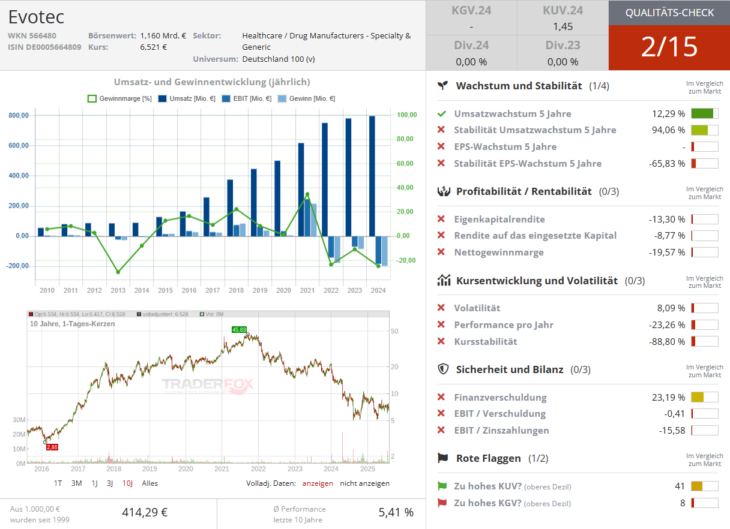Click anzeigen for Volladj. Daten
Screen dimensions: 730x529
click(x=318, y=483)
